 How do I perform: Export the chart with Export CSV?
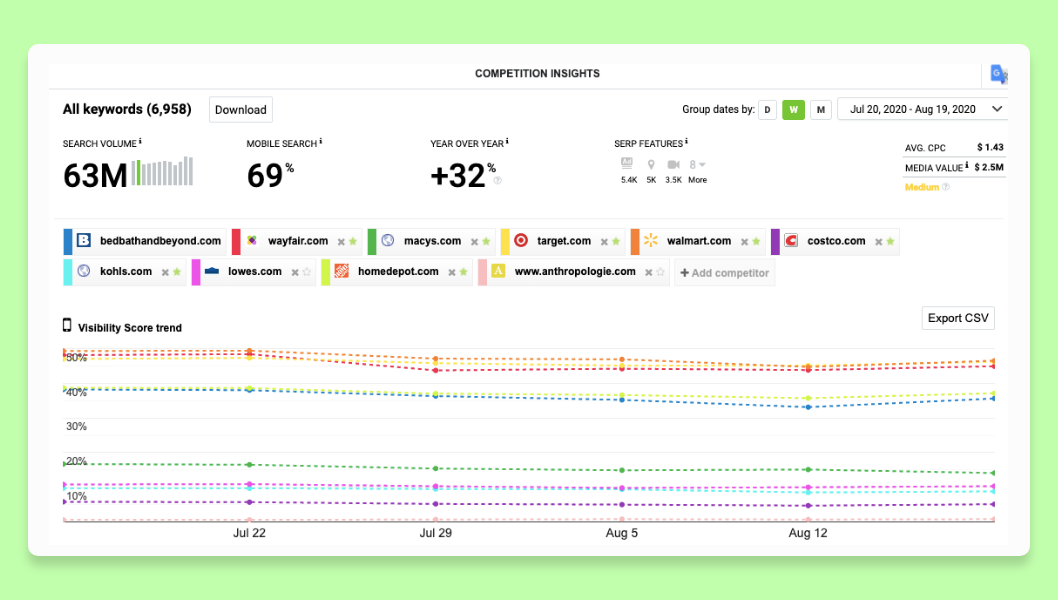click(958, 318)
